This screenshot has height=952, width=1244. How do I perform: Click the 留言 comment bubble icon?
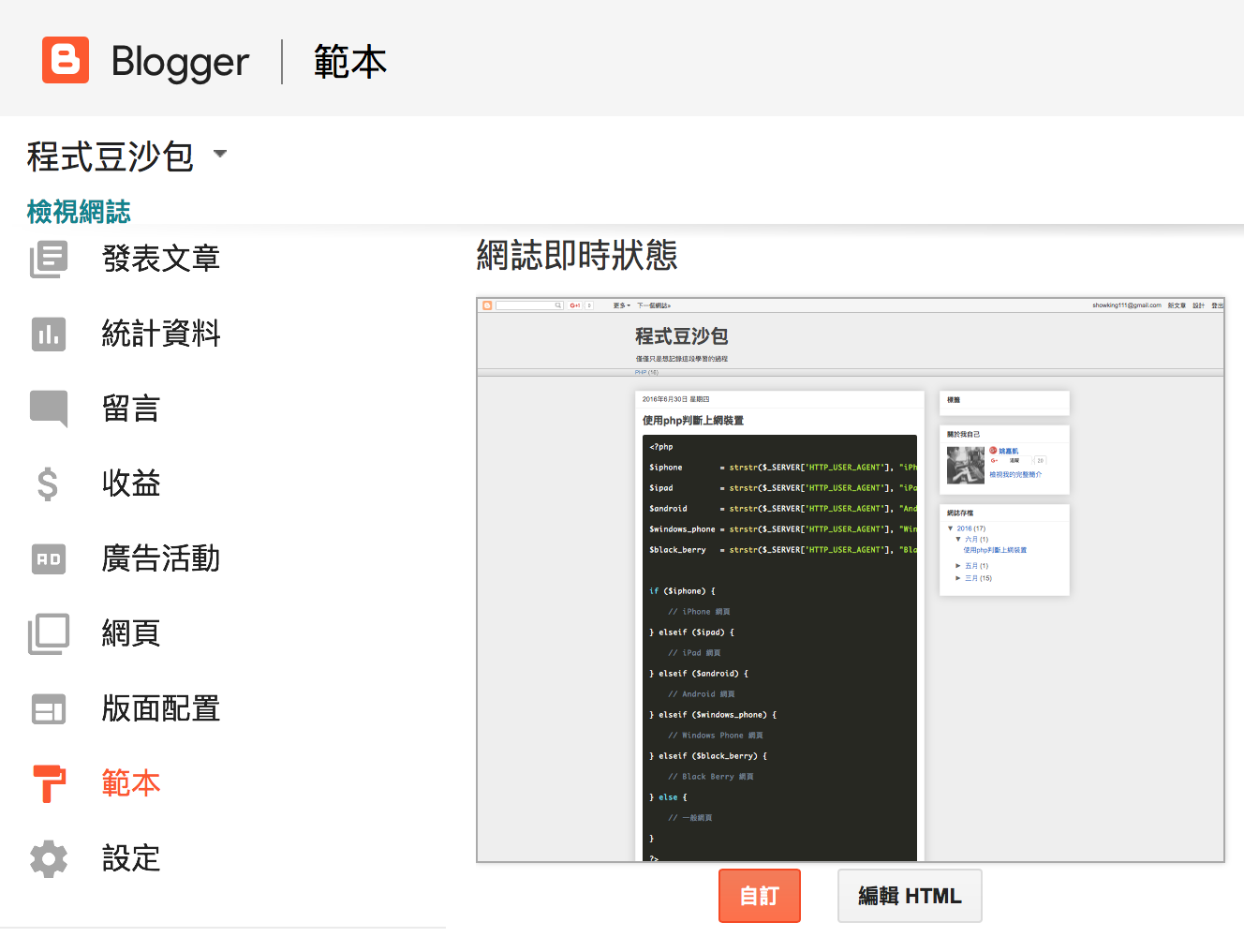click(49, 409)
